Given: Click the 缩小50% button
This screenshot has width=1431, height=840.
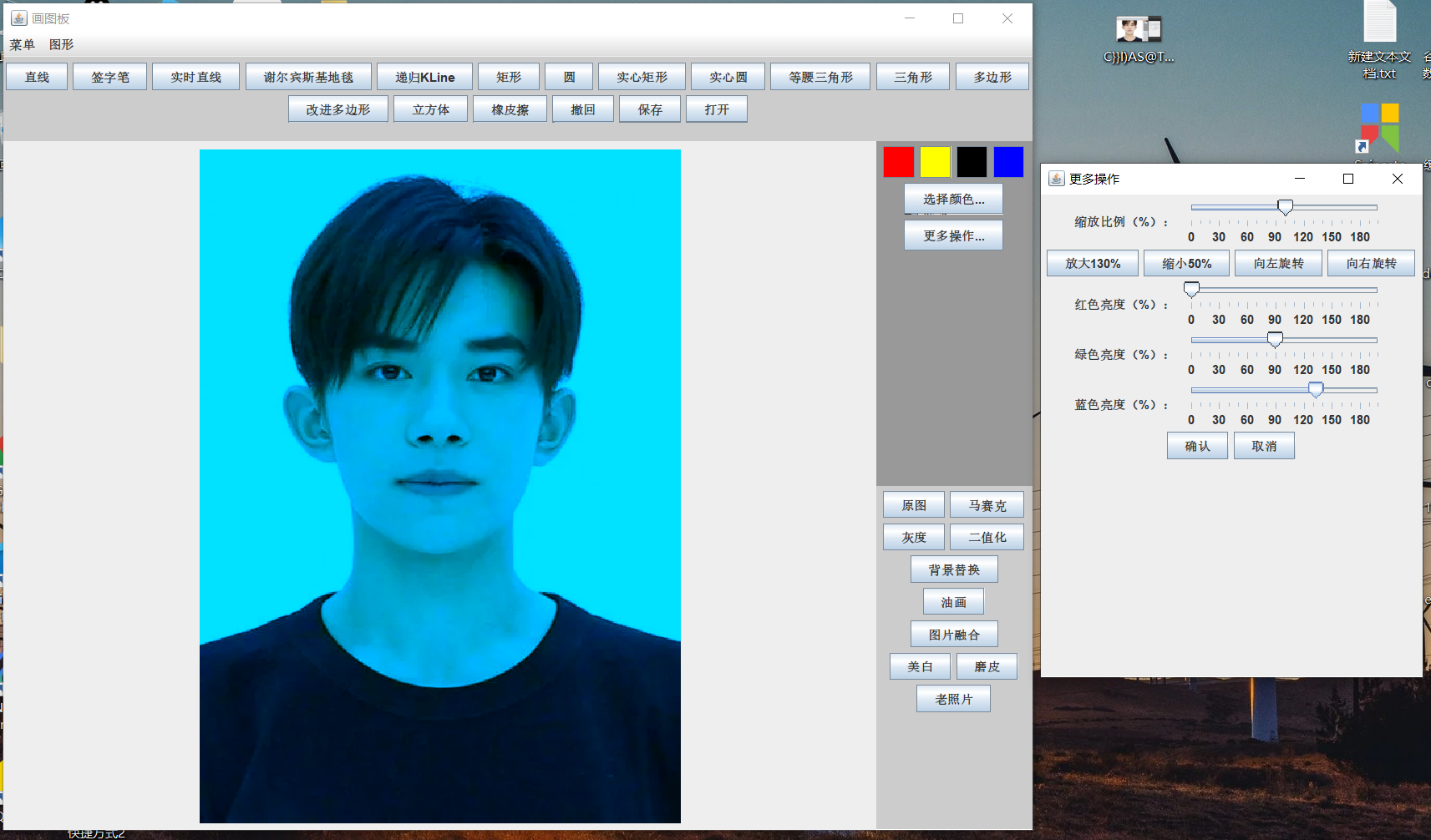Looking at the screenshot, I should (1186, 263).
